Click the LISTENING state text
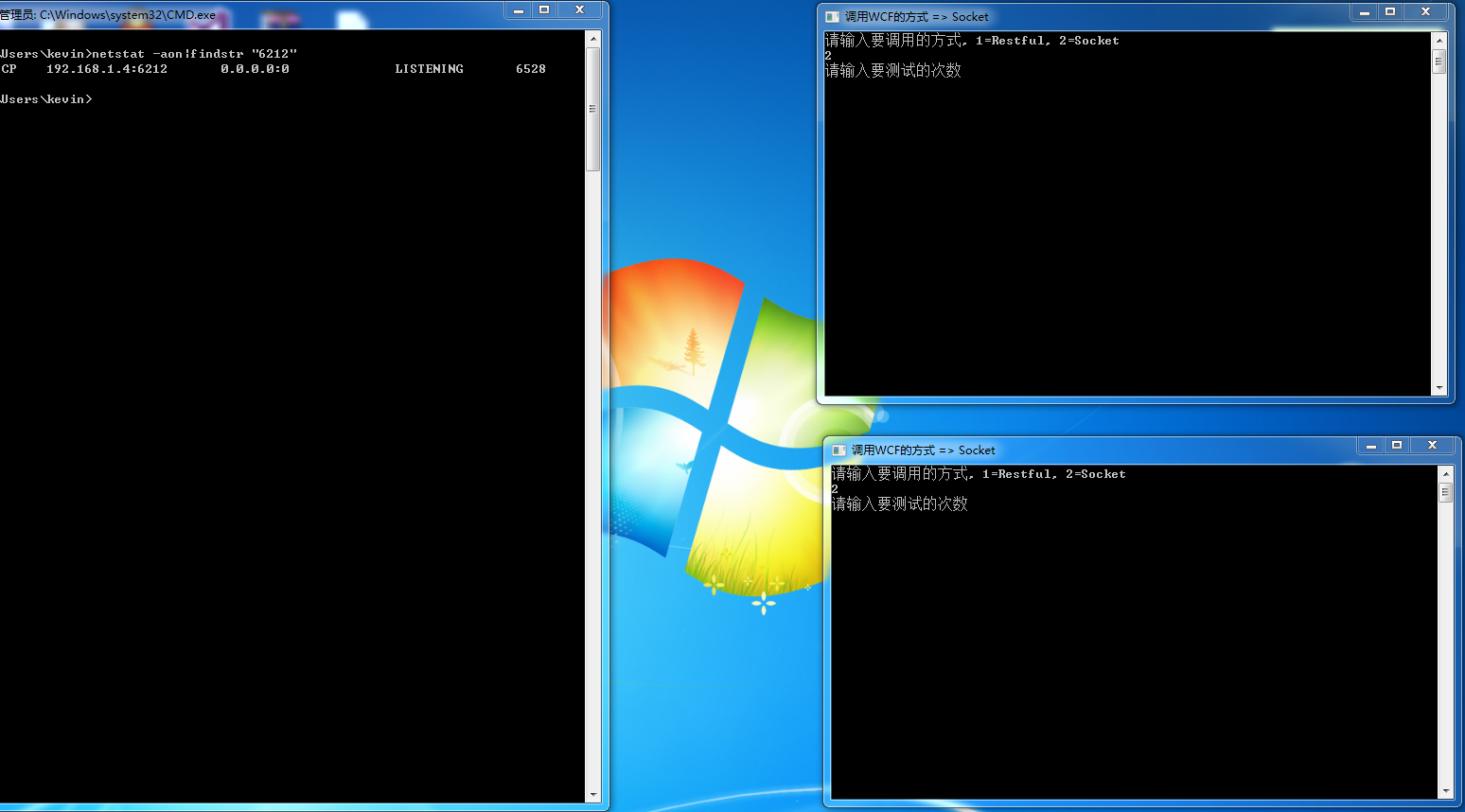The image size is (1465, 812). 429,69
